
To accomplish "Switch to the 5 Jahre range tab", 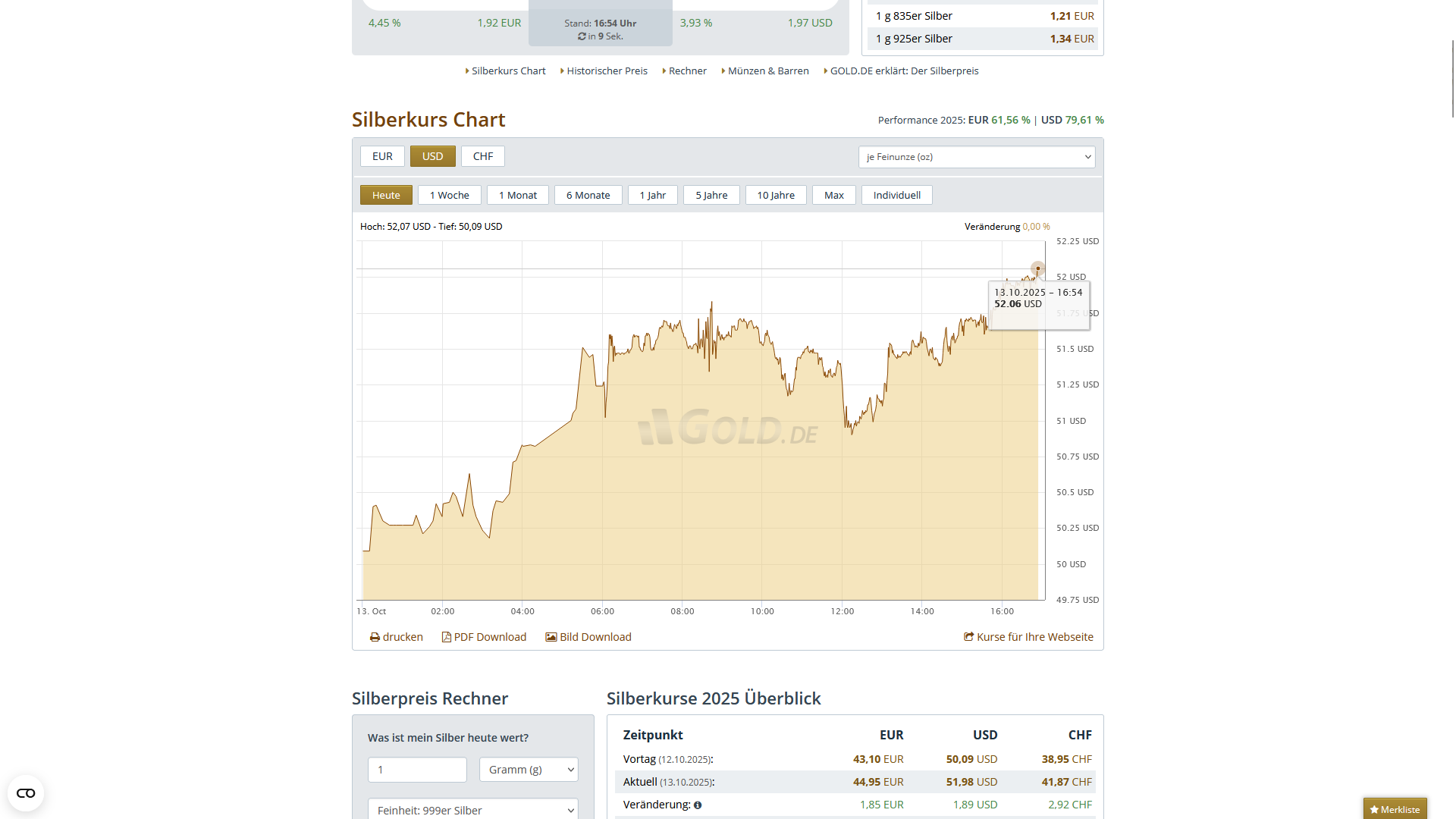I will pos(711,195).
